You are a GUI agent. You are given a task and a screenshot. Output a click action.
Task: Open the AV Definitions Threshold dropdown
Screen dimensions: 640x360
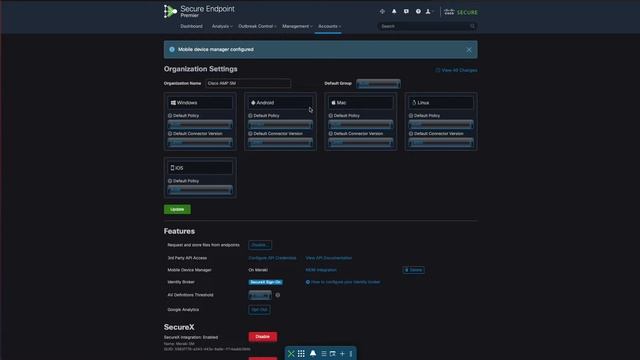point(260,295)
